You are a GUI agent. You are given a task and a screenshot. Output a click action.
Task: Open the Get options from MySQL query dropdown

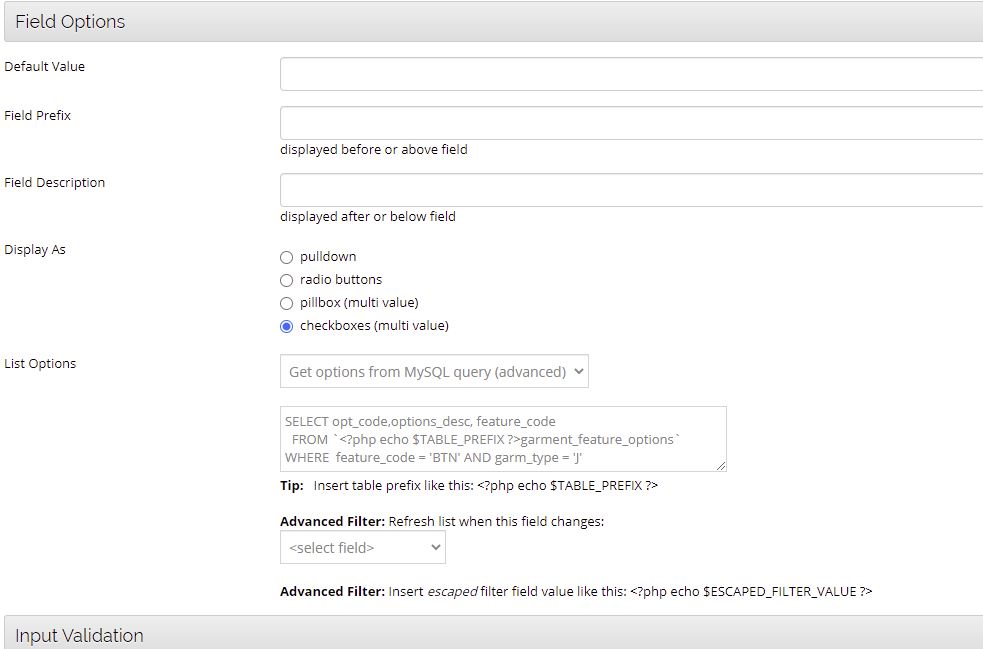434,371
